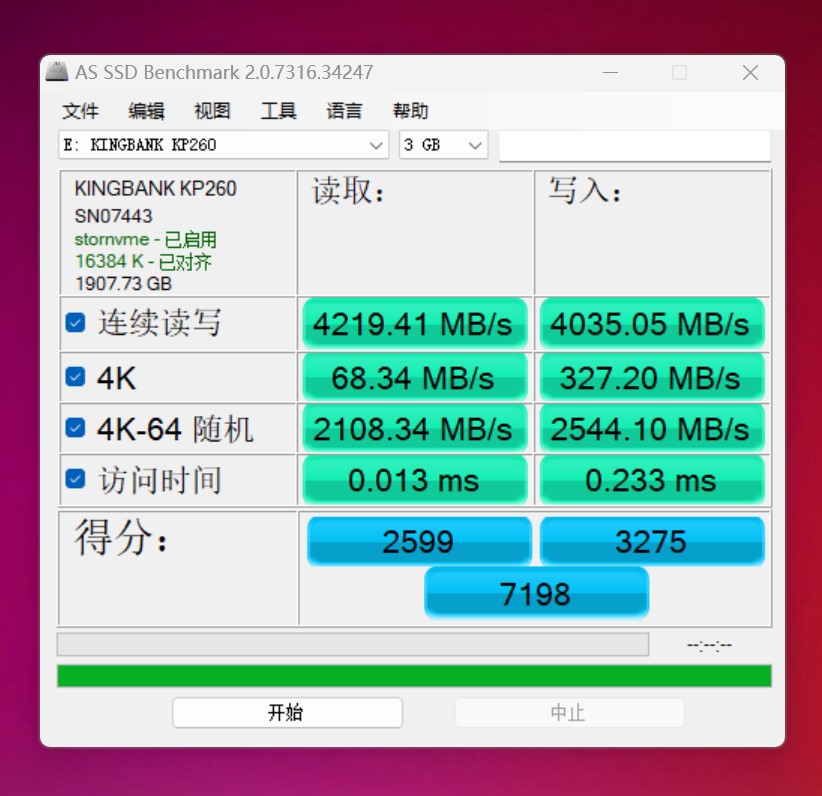Open the 3 GB test size dropdown
Viewport: 822px width, 796px height.
coord(443,145)
